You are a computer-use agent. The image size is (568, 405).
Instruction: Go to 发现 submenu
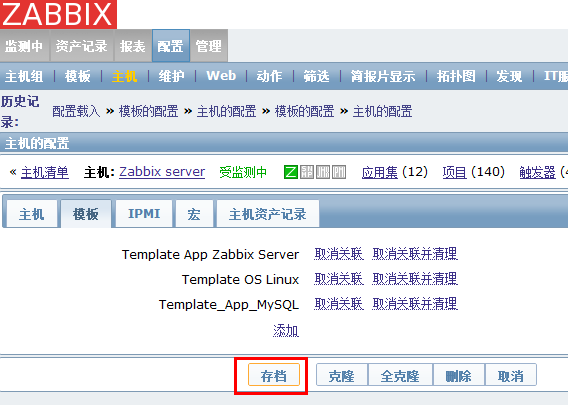(x=509, y=76)
